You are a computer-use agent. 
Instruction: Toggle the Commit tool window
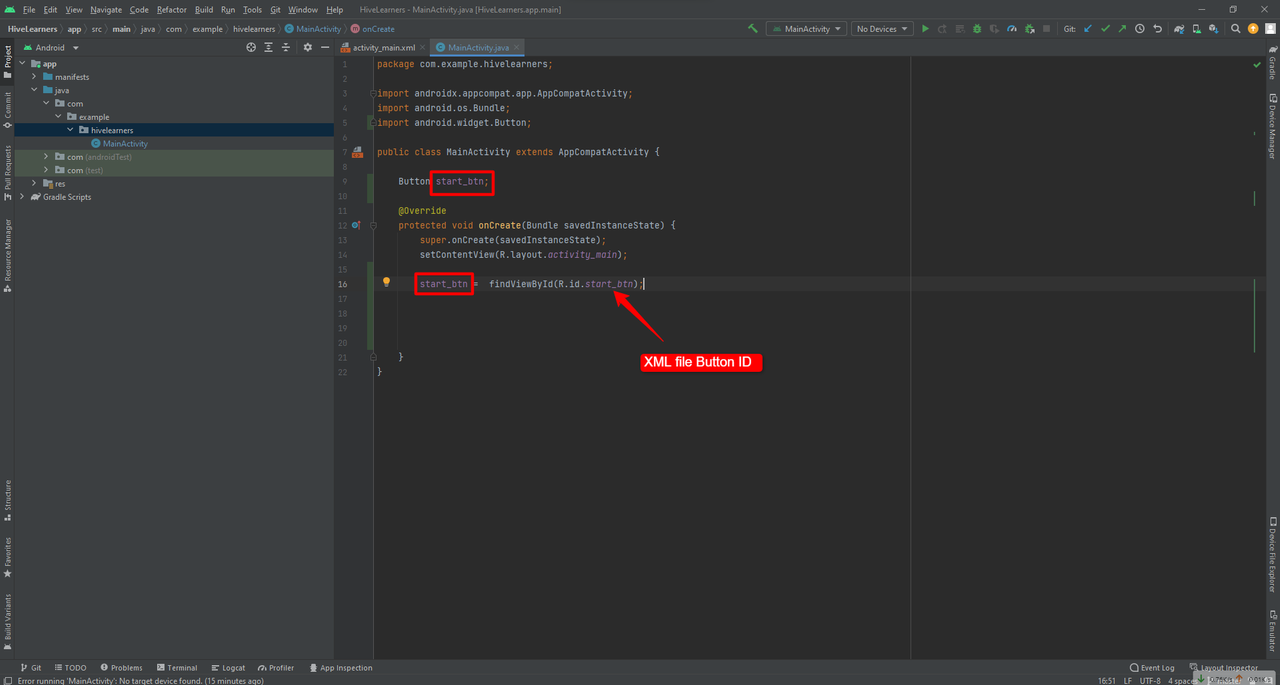coord(7,110)
